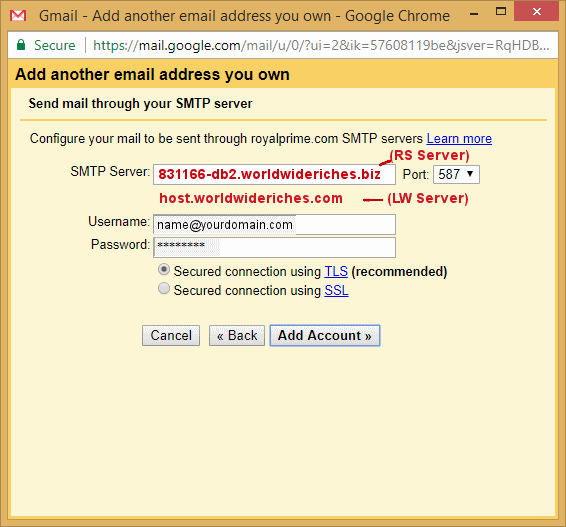
Task: Open the TLS help link
Action: (336, 271)
